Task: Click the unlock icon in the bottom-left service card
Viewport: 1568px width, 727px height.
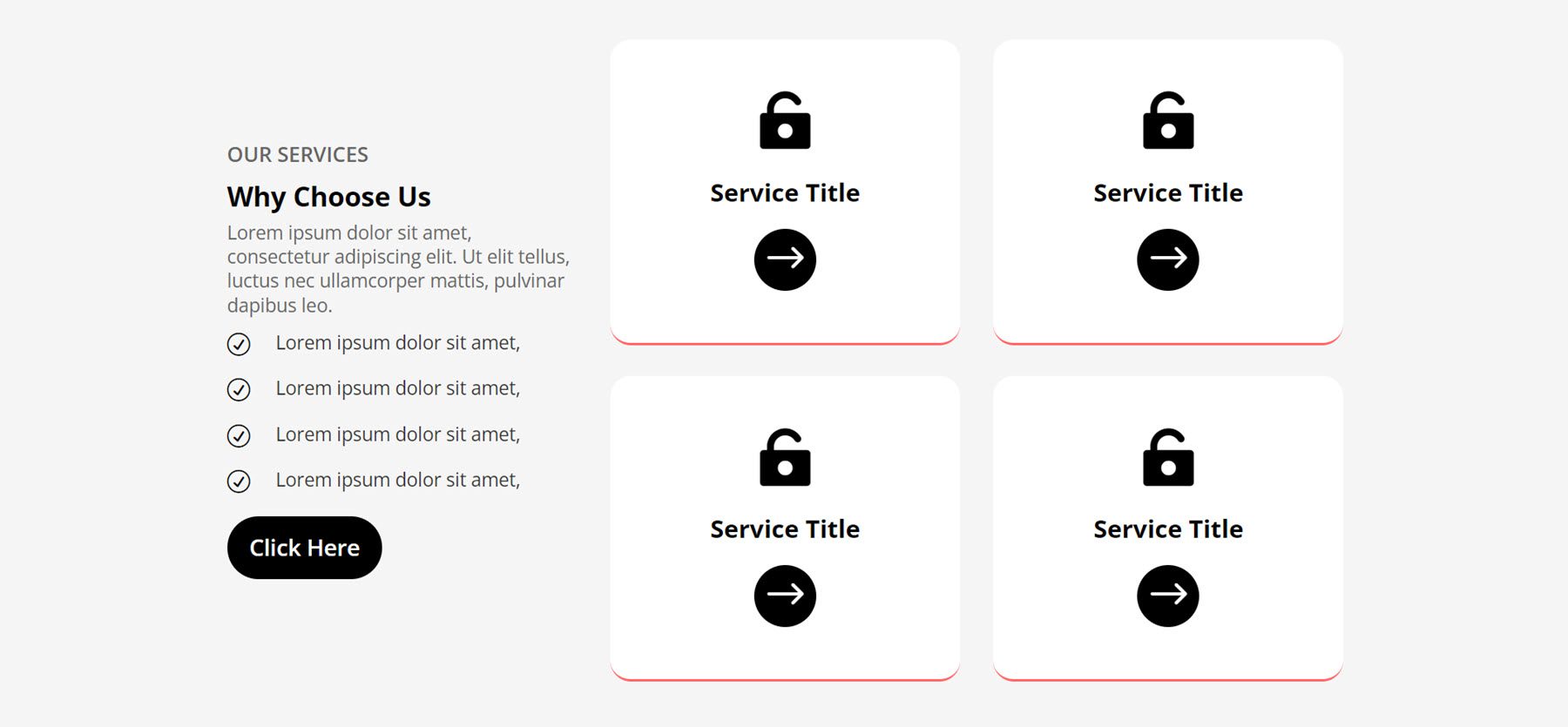Action: coord(785,458)
